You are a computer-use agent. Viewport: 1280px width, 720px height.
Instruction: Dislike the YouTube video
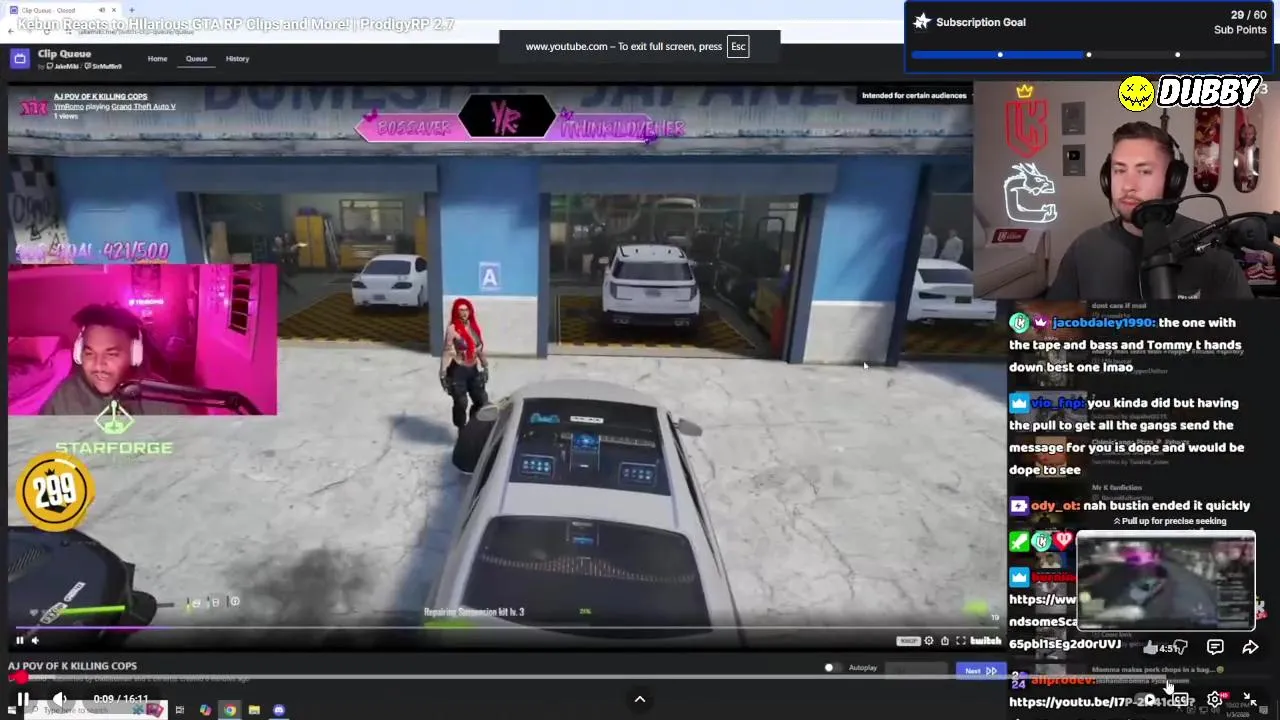[x=1180, y=648]
